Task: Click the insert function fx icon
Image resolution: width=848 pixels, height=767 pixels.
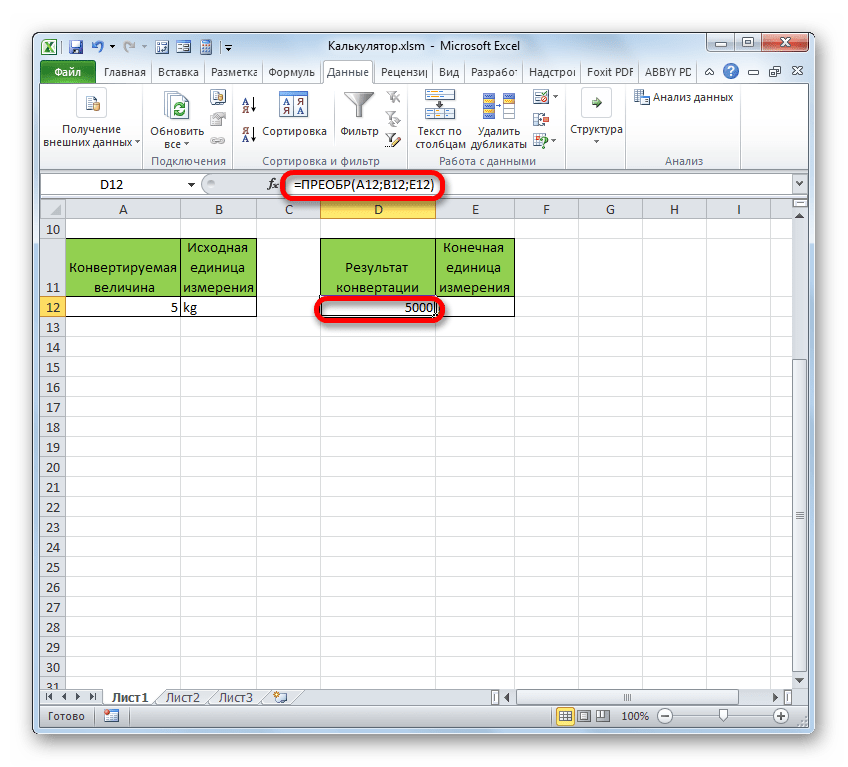Action: [x=273, y=184]
